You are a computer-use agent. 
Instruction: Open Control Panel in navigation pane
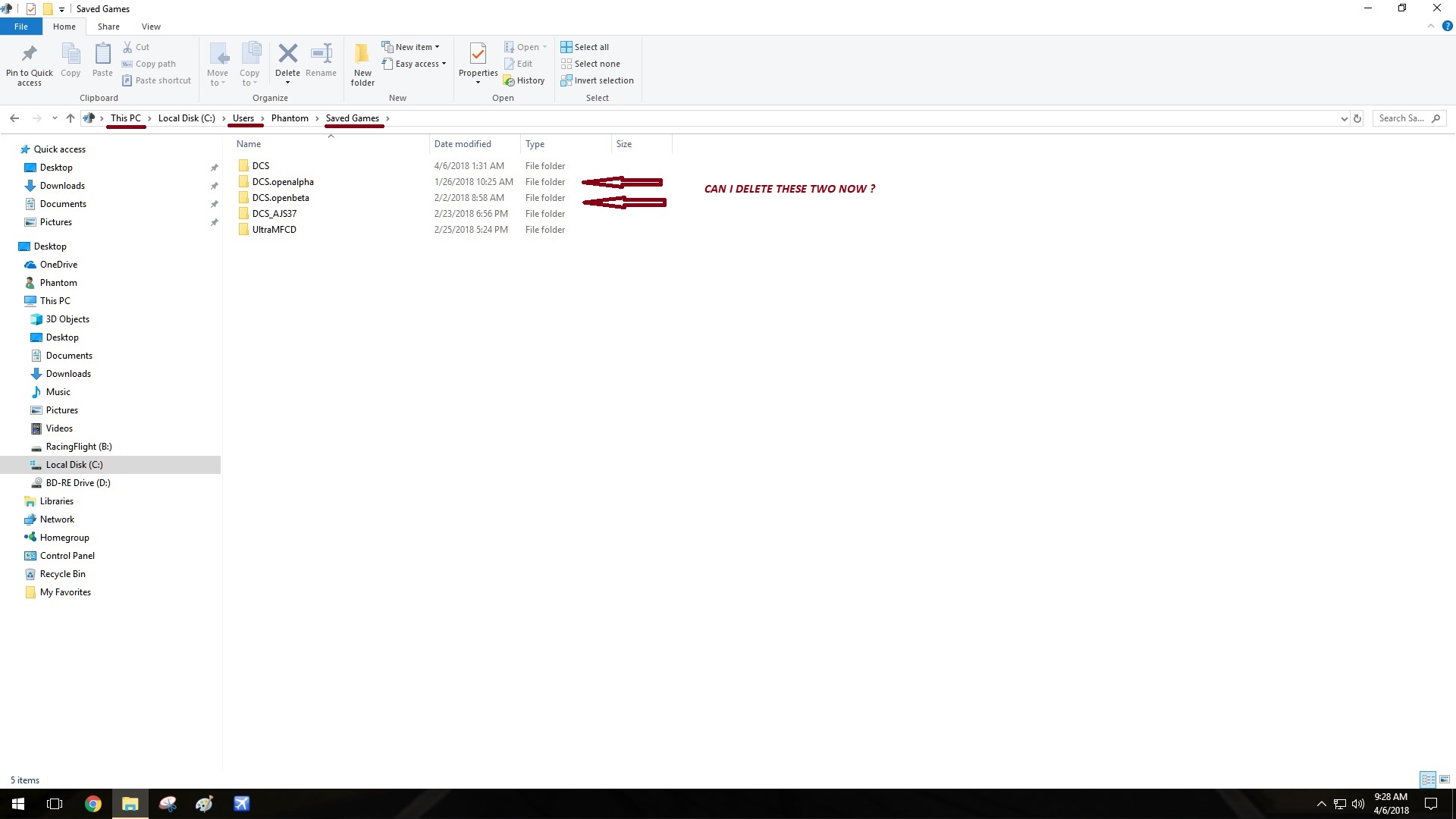point(67,556)
